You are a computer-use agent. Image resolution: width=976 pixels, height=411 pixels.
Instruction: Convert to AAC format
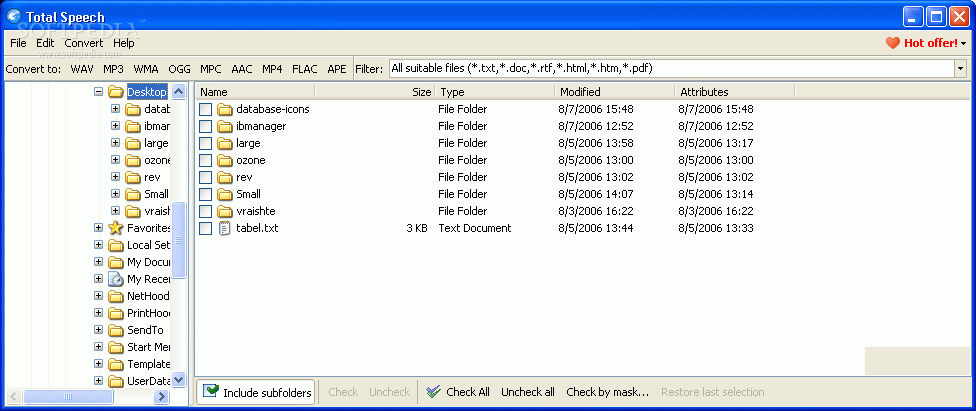(242, 68)
